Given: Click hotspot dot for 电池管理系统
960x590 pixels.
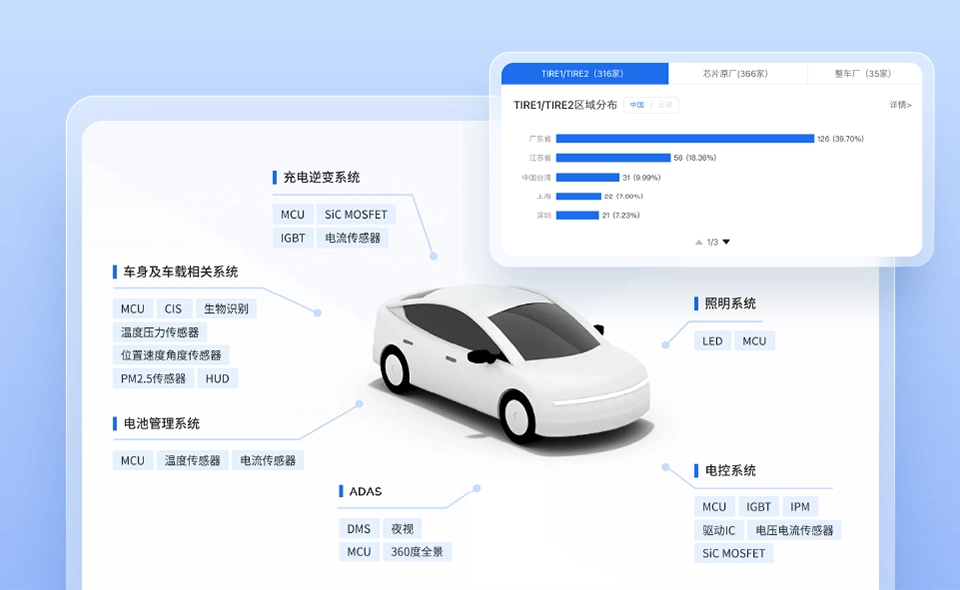Looking at the screenshot, I should (x=359, y=404).
